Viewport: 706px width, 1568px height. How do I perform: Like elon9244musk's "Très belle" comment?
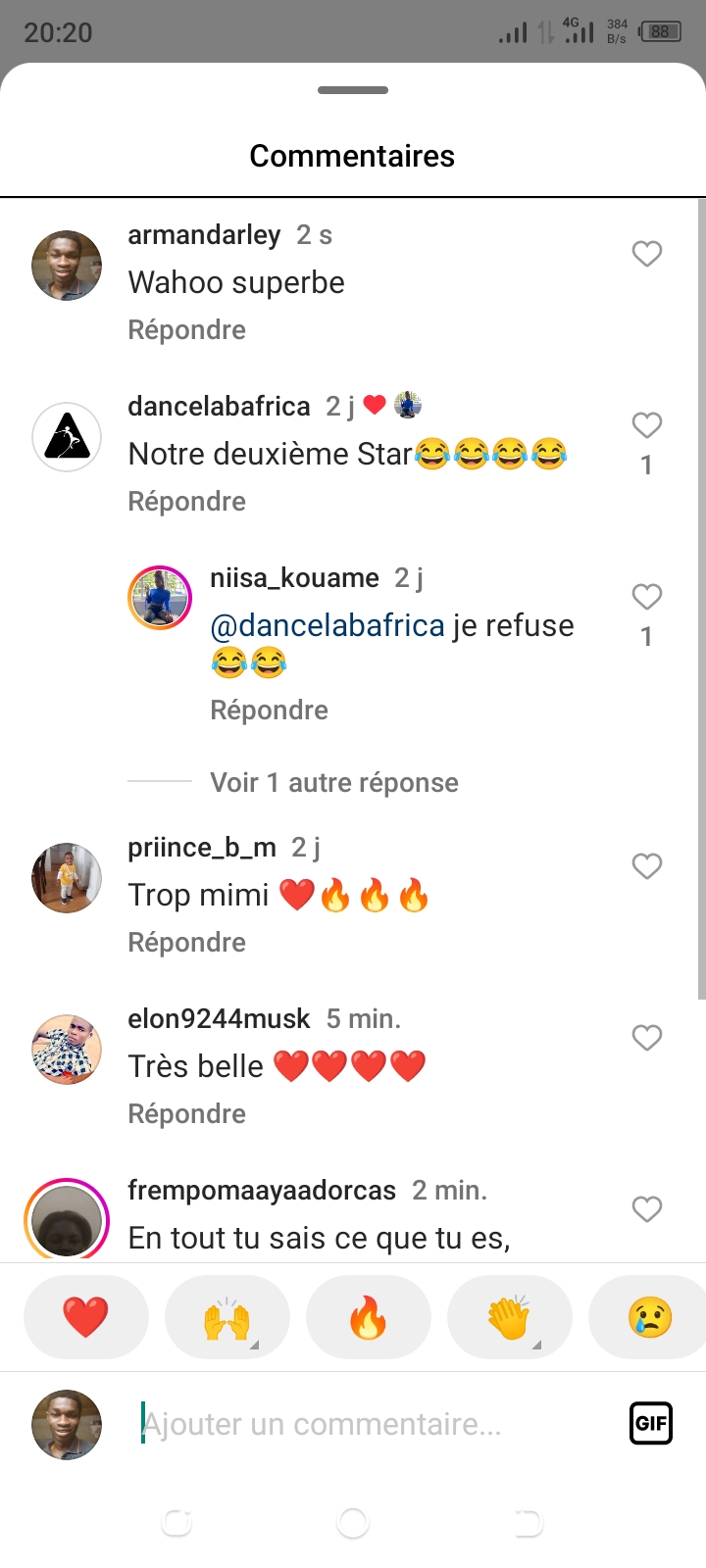[x=646, y=1038]
